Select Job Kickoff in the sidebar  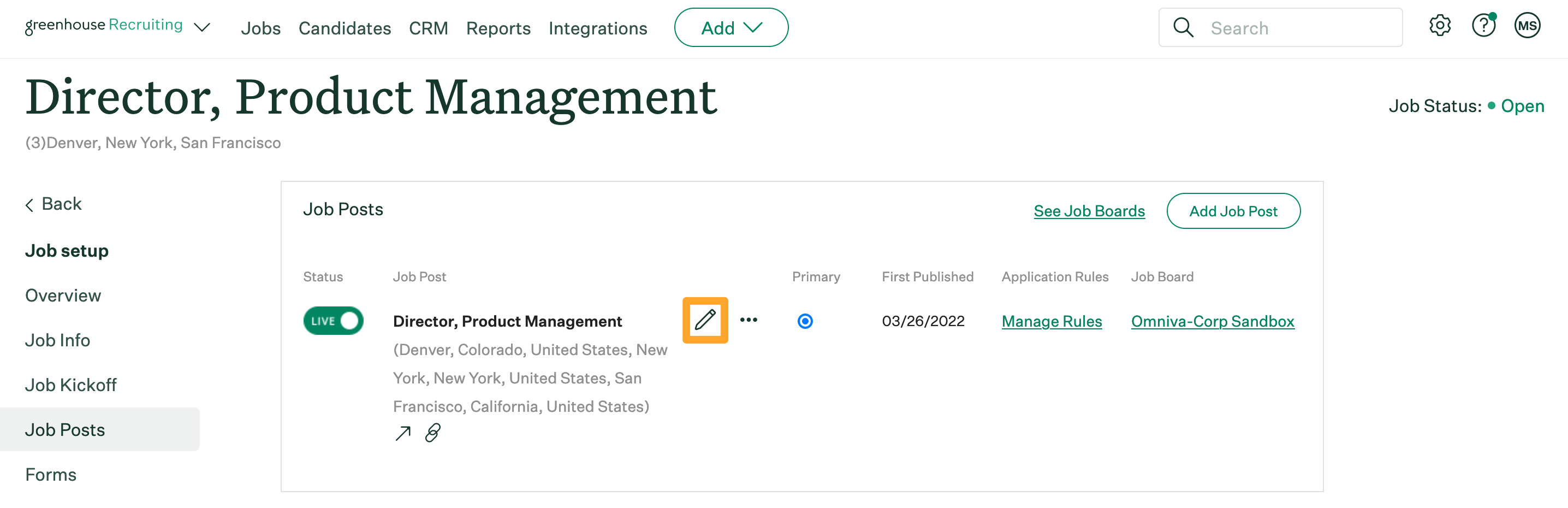point(70,385)
